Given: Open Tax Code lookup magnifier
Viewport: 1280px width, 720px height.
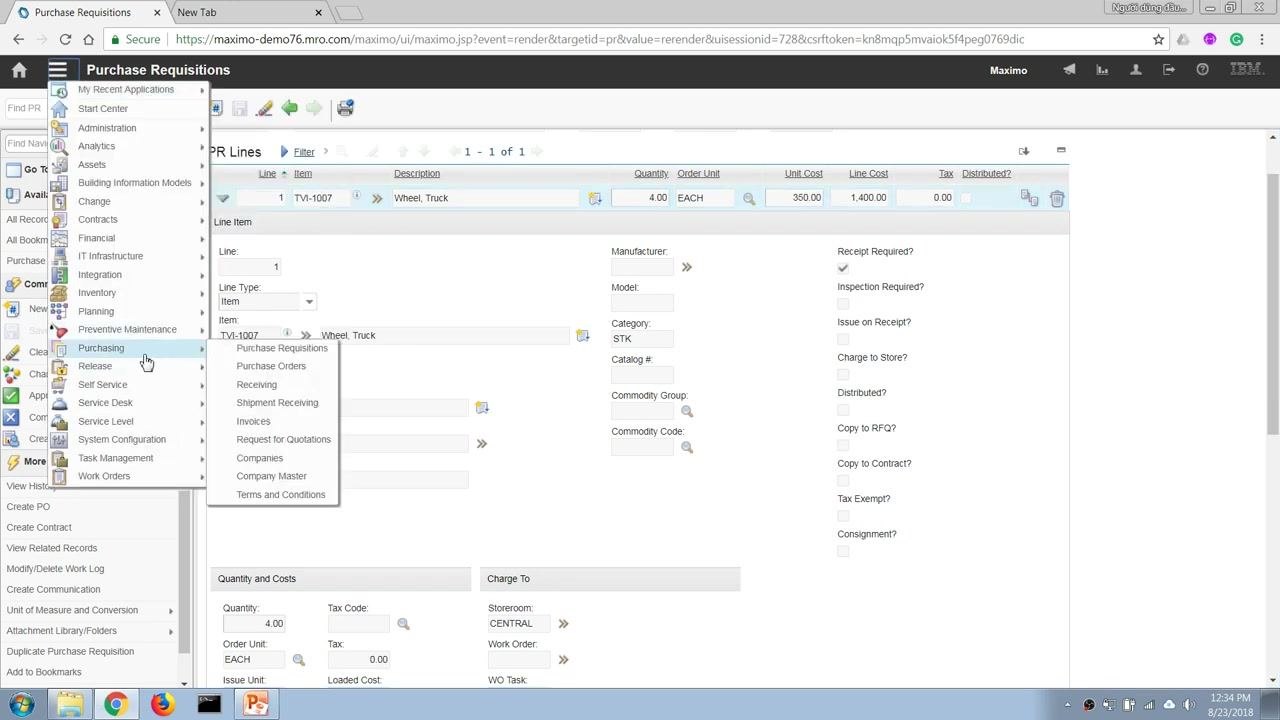Looking at the screenshot, I should (403, 624).
